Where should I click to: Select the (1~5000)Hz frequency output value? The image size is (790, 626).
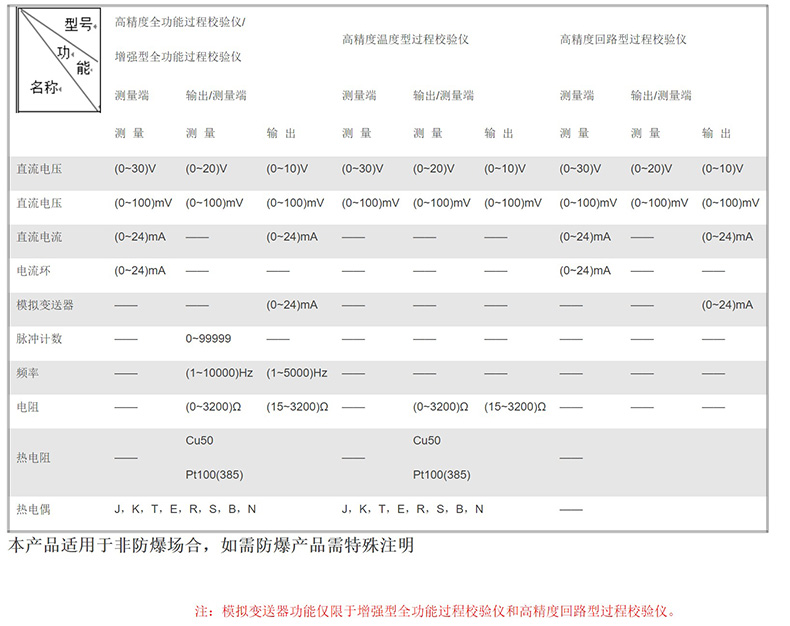coord(297,373)
